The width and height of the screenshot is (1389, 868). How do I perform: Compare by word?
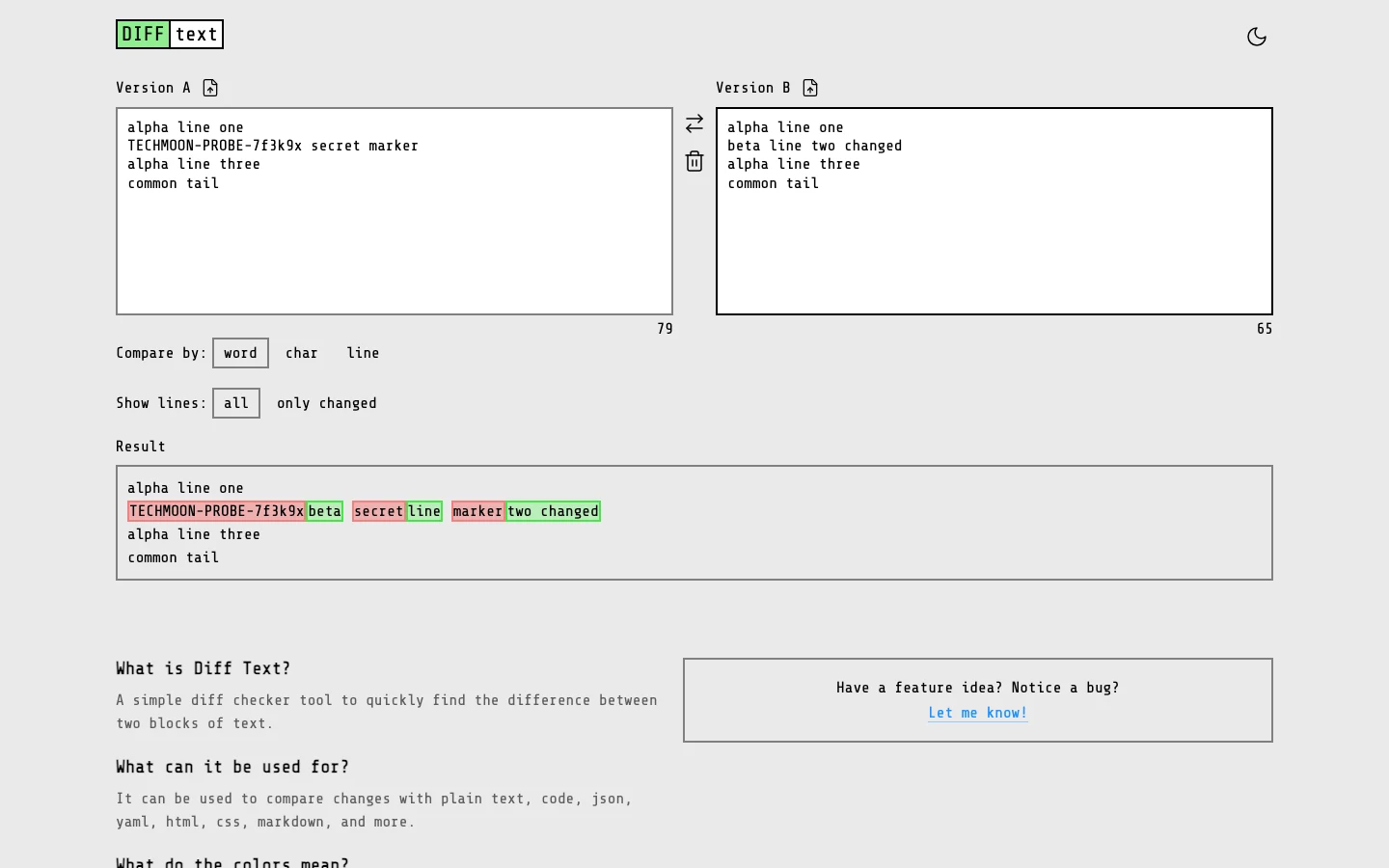[x=240, y=353]
